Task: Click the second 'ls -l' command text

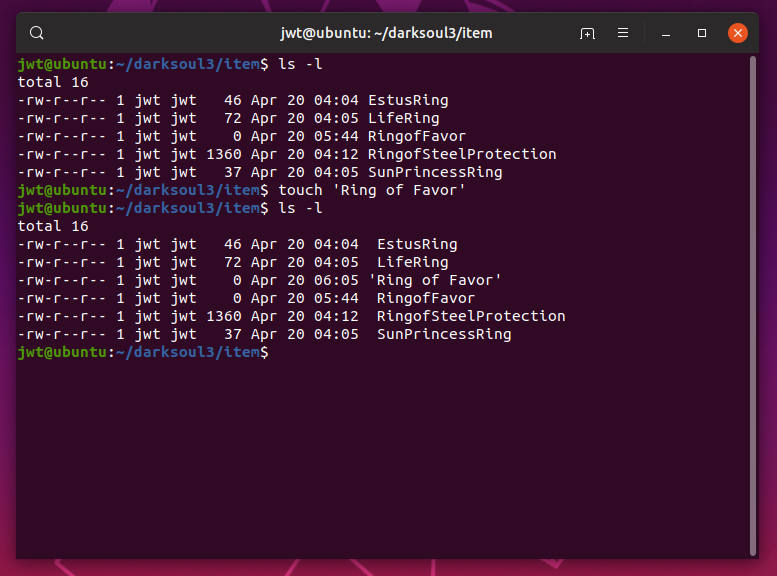Action: [x=300, y=208]
